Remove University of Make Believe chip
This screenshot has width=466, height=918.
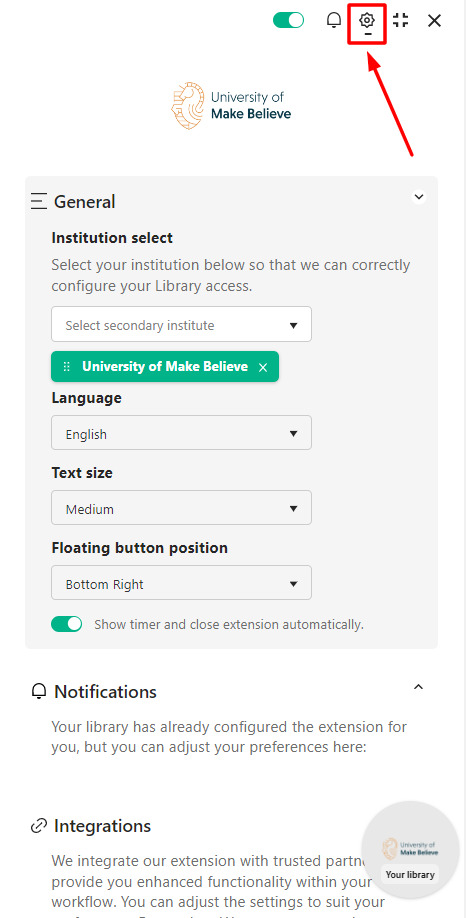(263, 367)
